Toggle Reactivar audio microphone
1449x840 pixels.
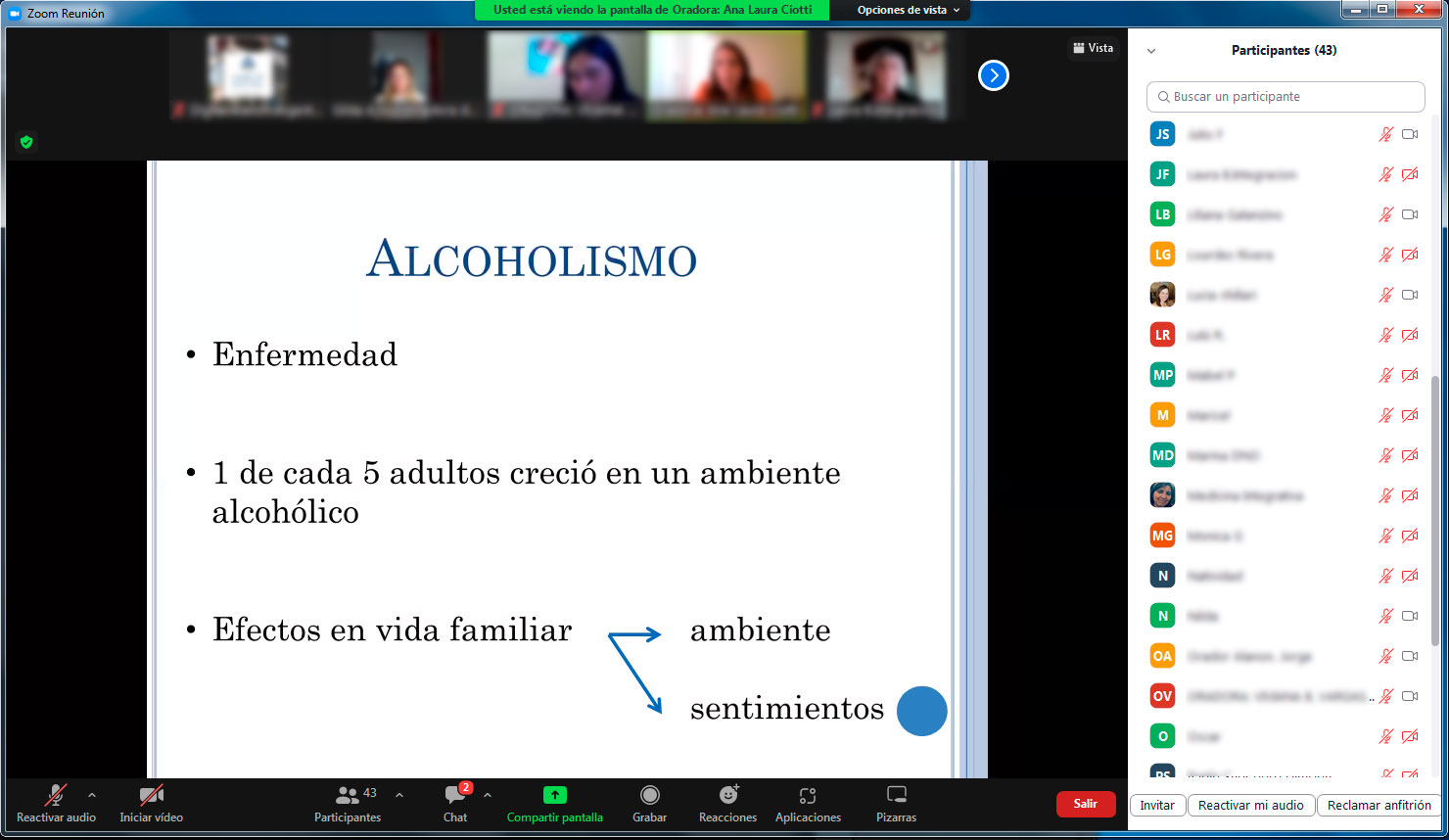[x=56, y=795]
